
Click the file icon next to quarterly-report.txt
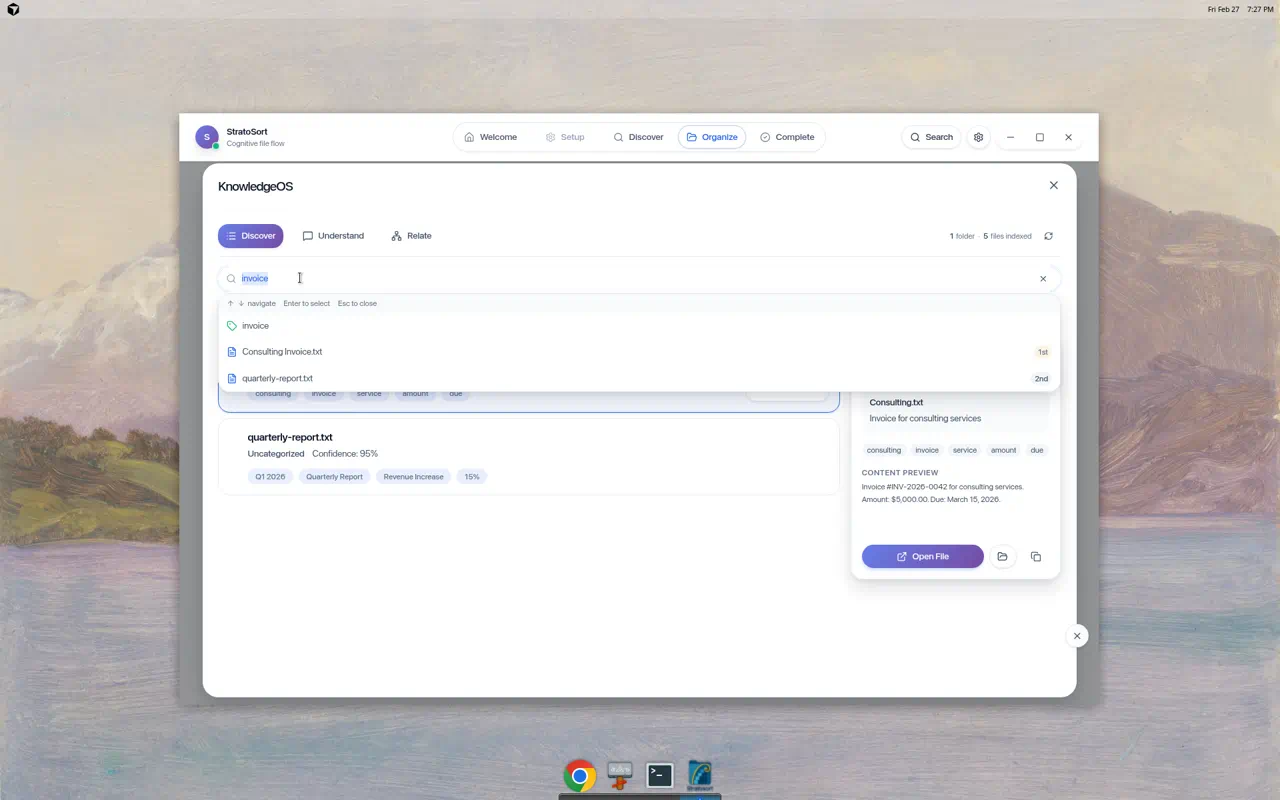point(231,378)
